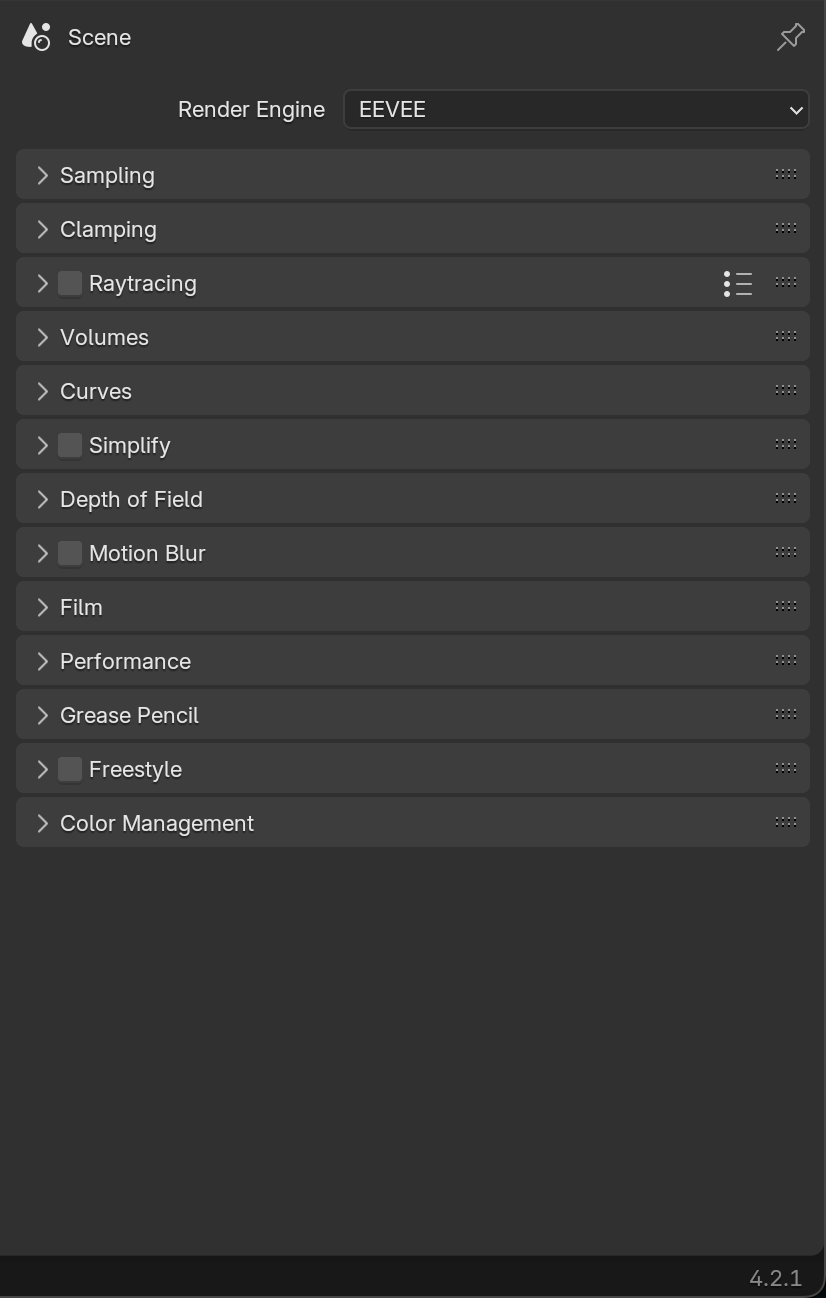This screenshot has height=1298, width=826.
Task: Expand the Sampling panel arrow
Action: coord(42,175)
